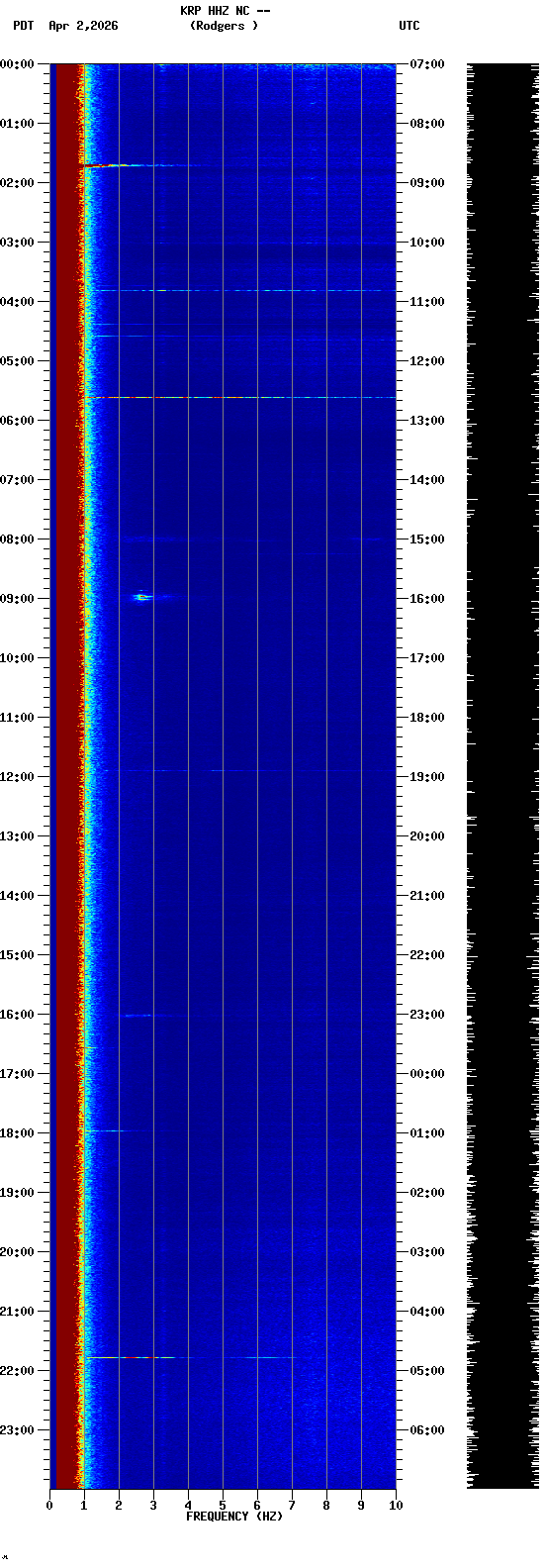Click the frequency axis tick '2'
Screen dimensions: 546x1568
click(x=119, y=1506)
